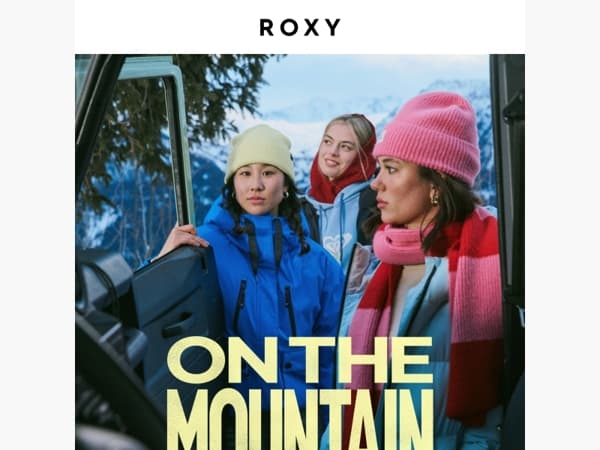Screen dimensions: 600x450
Task: Click the face of the blonde woman
Action: coord(337,153)
